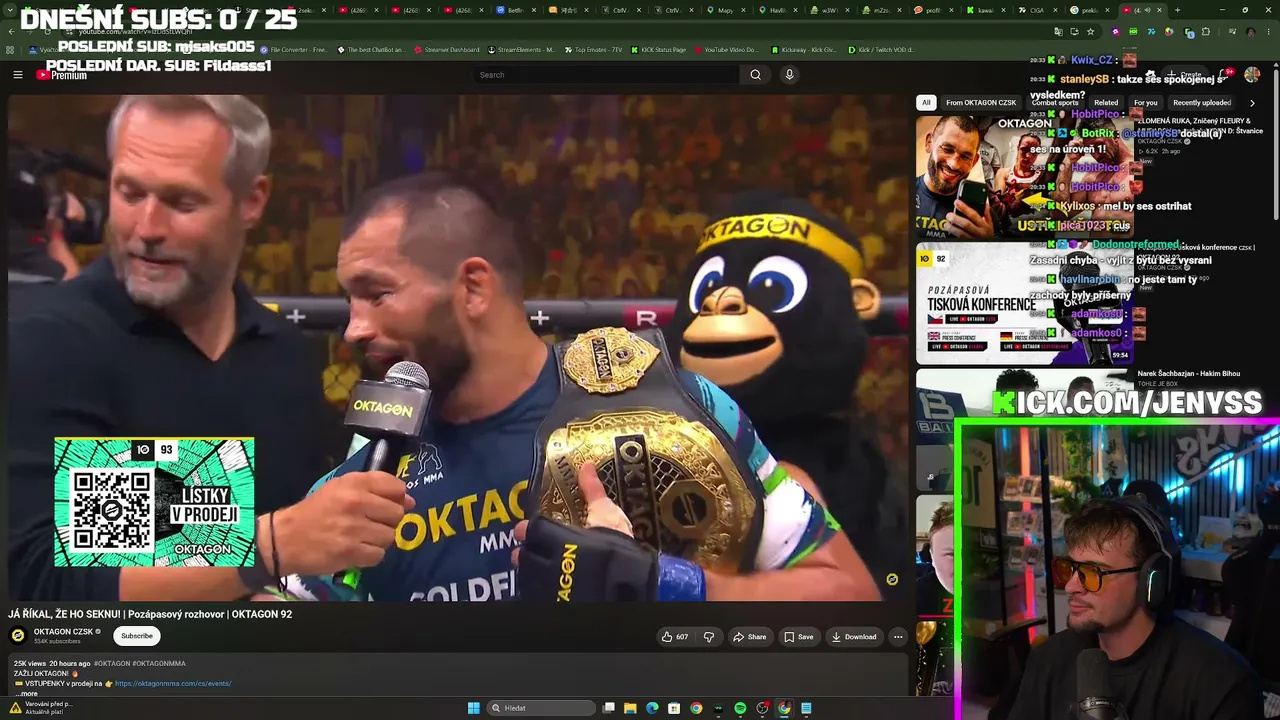Click the YouTube search magnifier button
This screenshot has height=720, width=1280.
point(755,75)
